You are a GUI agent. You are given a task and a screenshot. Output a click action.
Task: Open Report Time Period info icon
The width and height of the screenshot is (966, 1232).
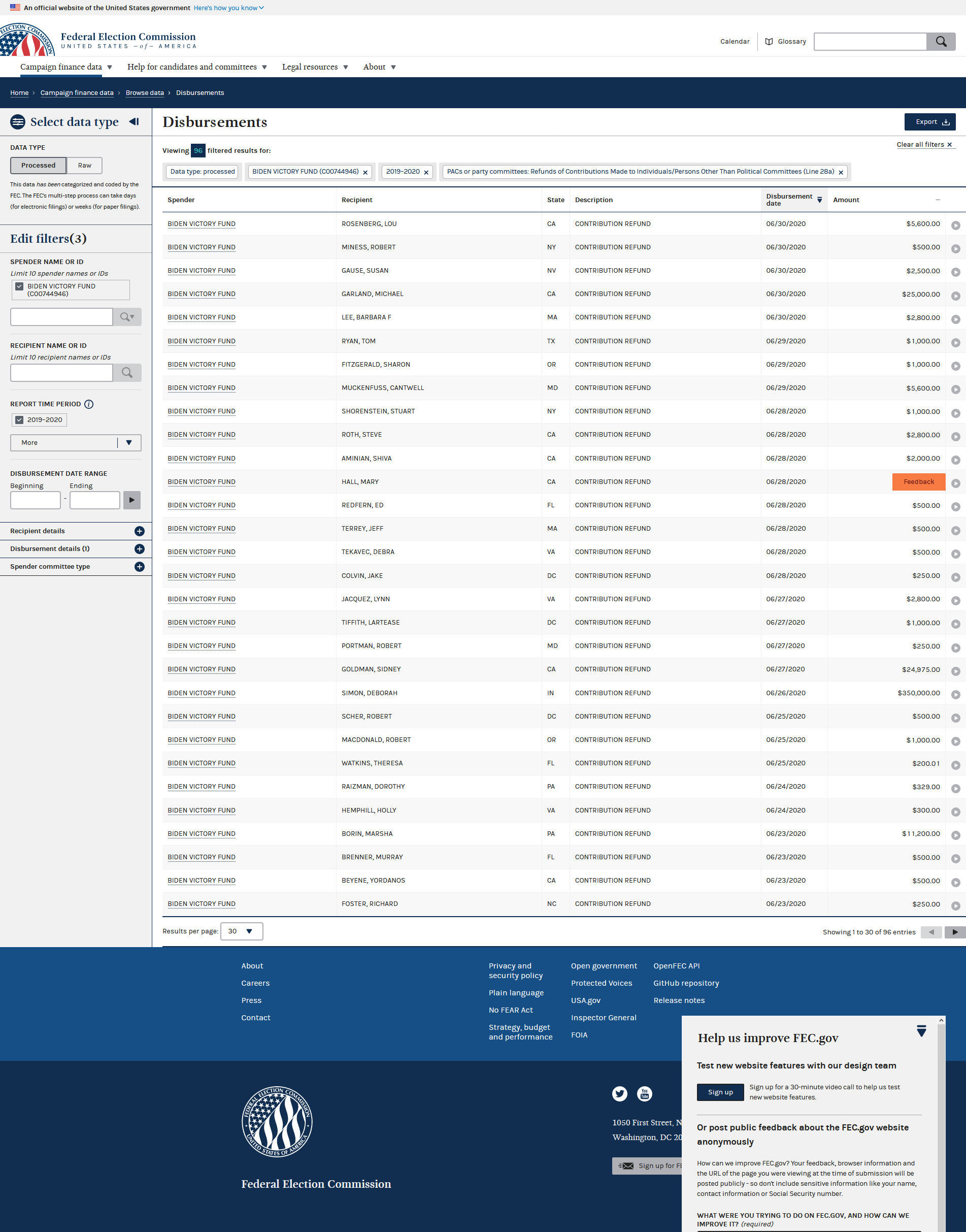[x=89, y=404]
